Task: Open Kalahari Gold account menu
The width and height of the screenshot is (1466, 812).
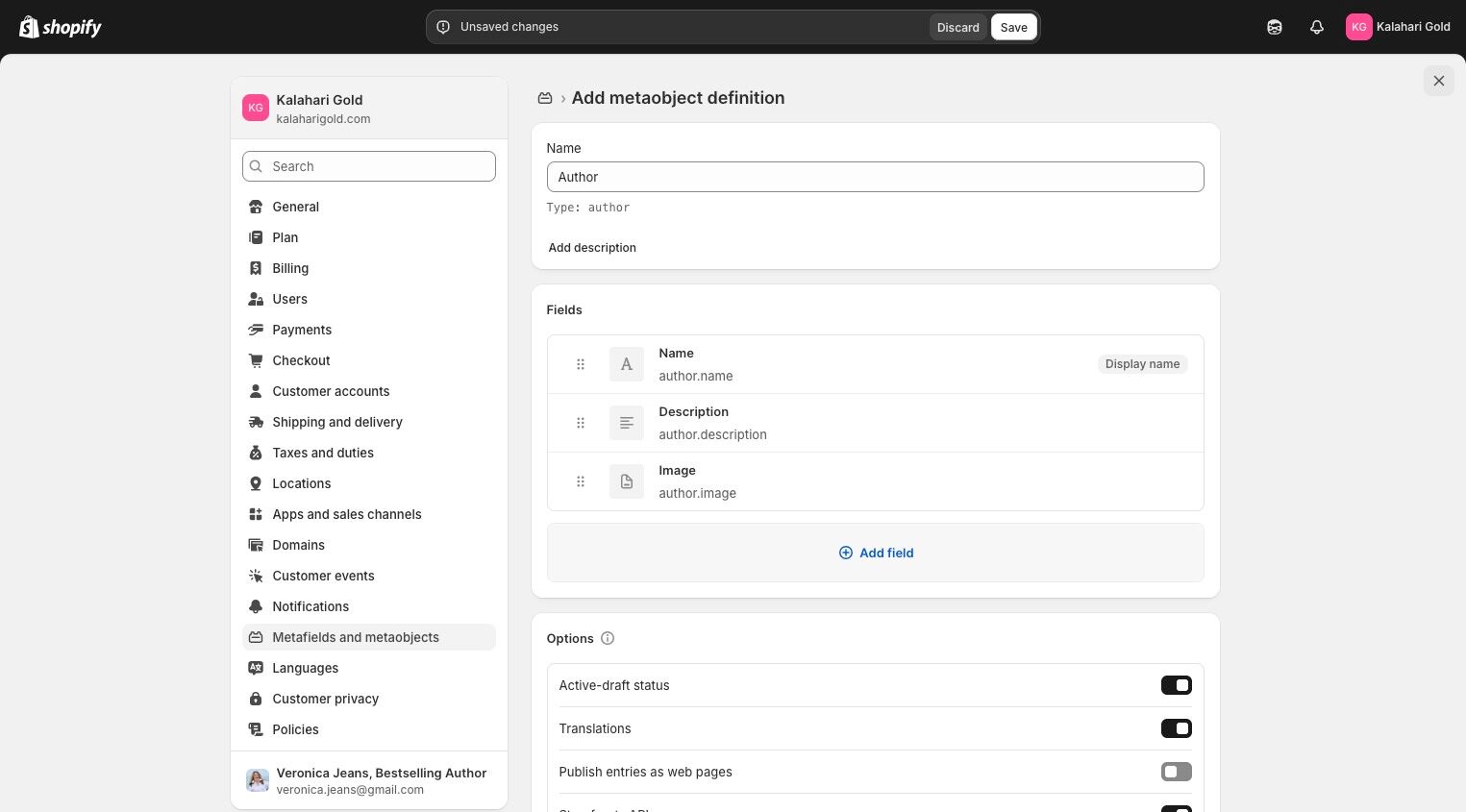Action: [1398, 27]
